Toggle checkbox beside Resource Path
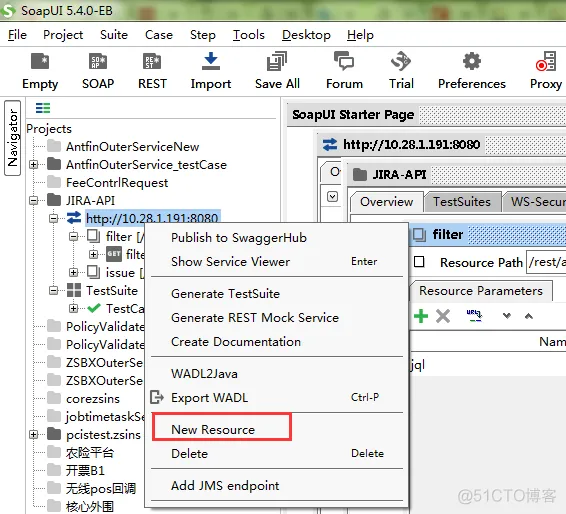The height and width of the screenshot is (514, 566). pyautogui.click(x=419, y=262)
